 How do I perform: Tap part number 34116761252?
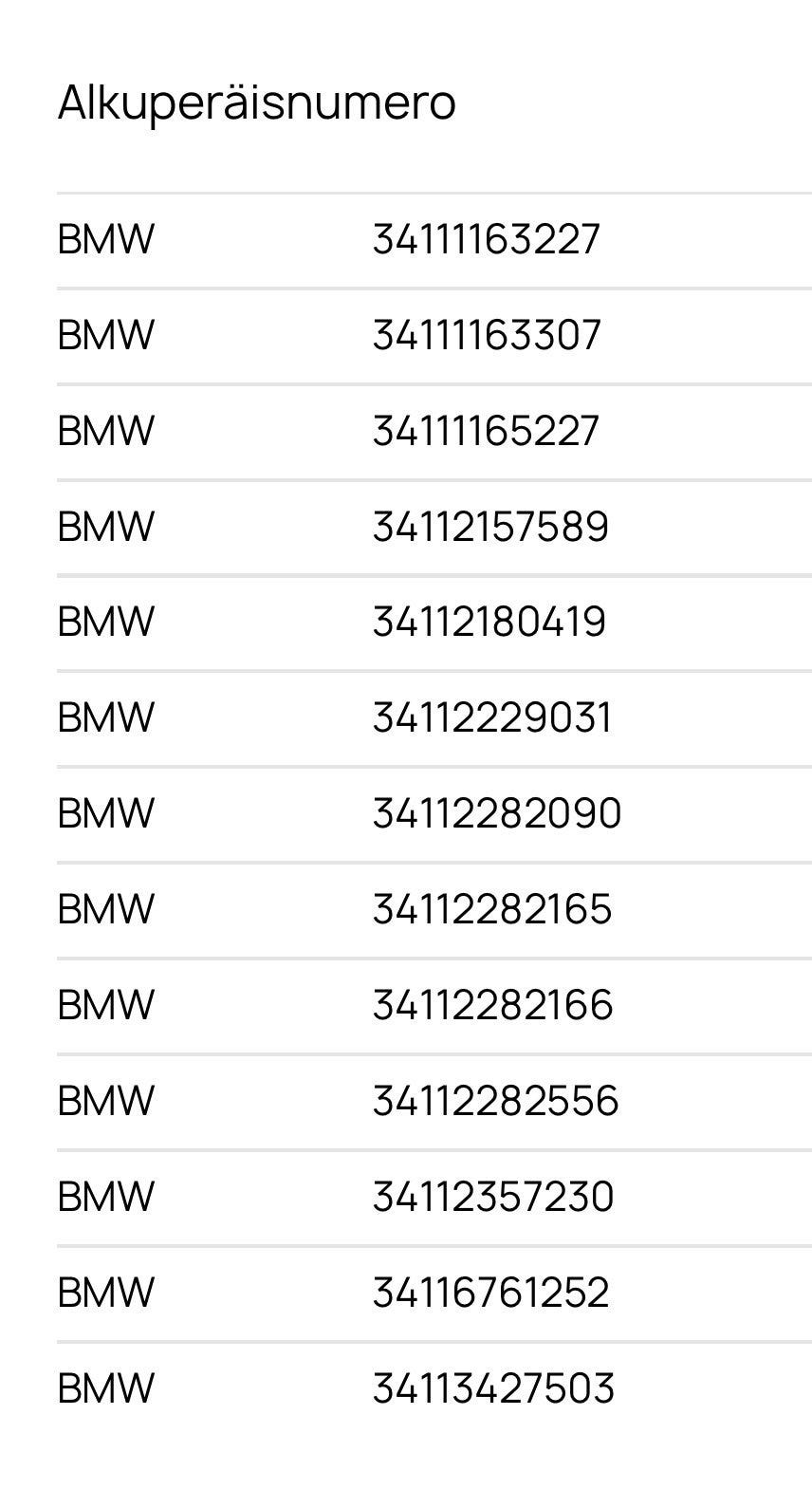(490, 1293)
